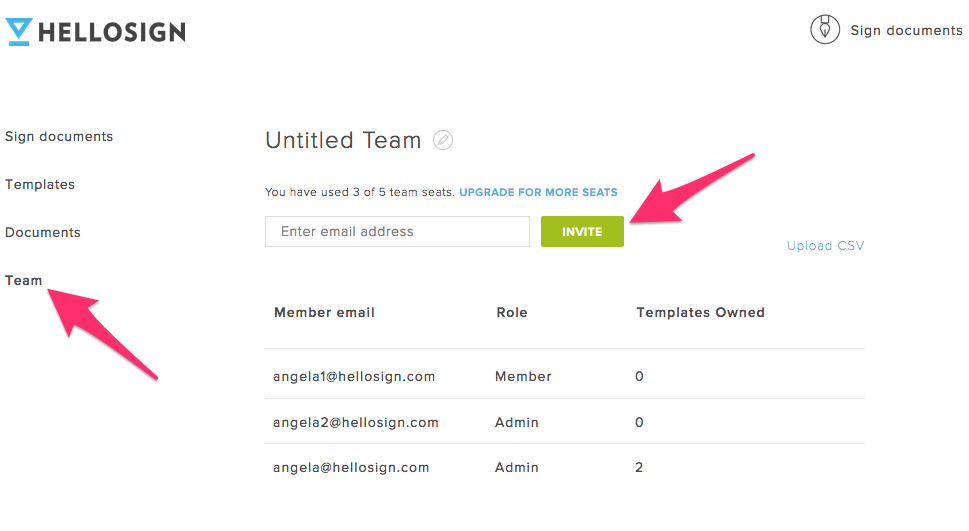The height and width of the screenshot is (531, 969).
Task: Click Admin role for angela@hellosign.com
Action: click(517, 467)
